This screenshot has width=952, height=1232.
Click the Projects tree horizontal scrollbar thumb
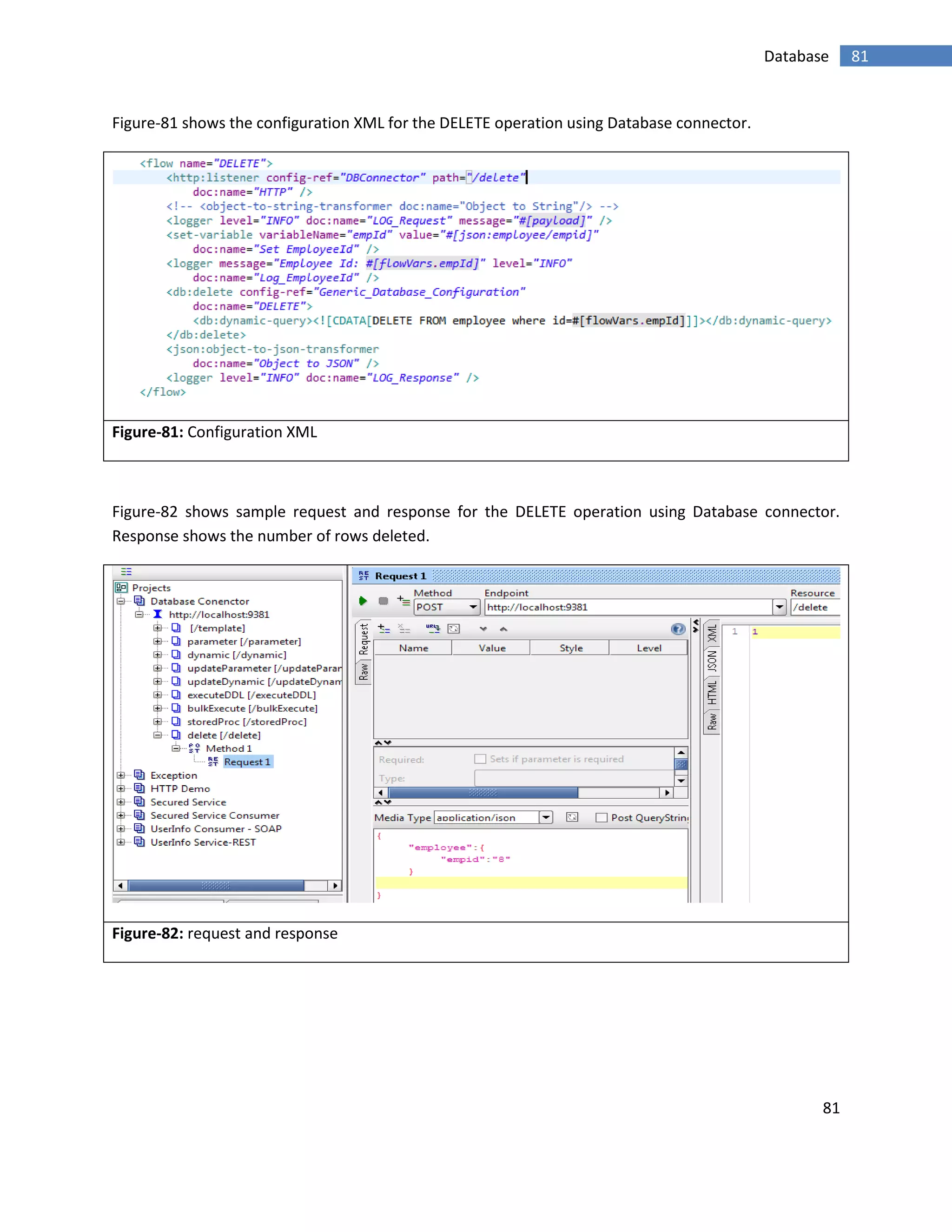tap(216, 885)
